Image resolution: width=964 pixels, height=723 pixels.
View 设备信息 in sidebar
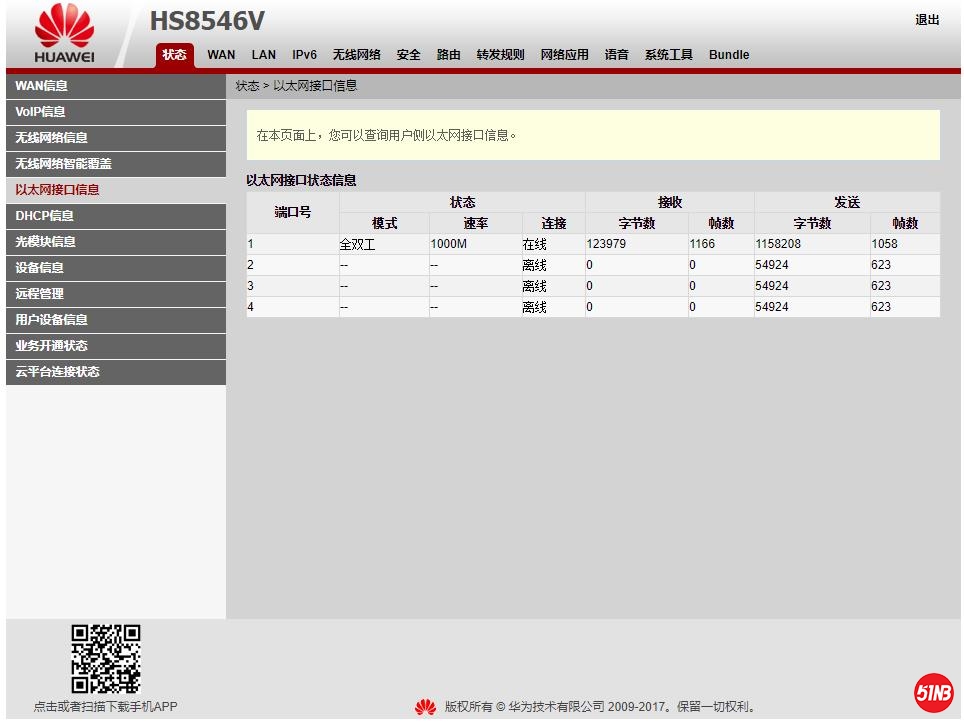click(x=40, y=268)
